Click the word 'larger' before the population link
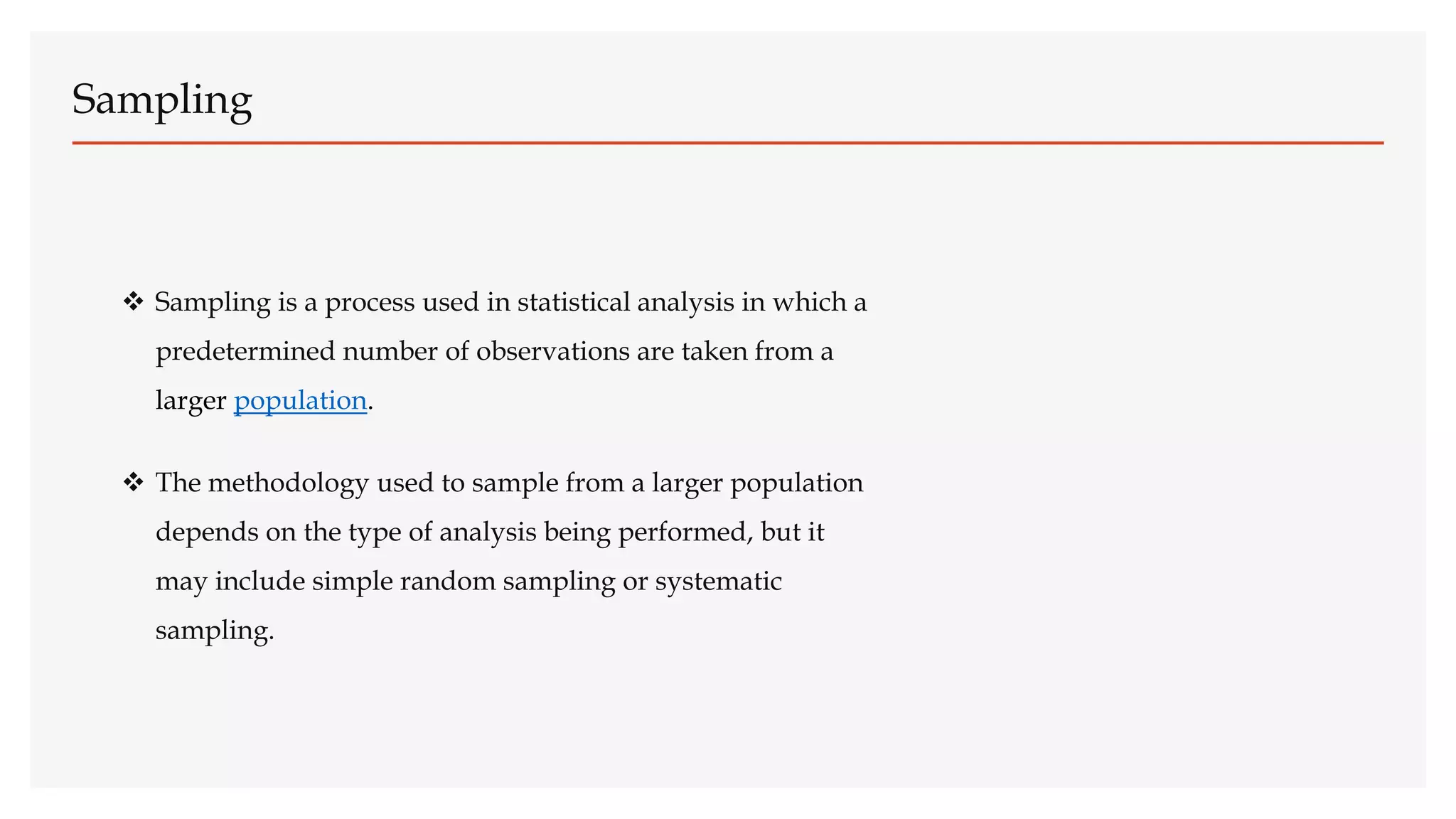Image resolution: width=1456 pixels, height=819 pixels. tap(191, 401)
